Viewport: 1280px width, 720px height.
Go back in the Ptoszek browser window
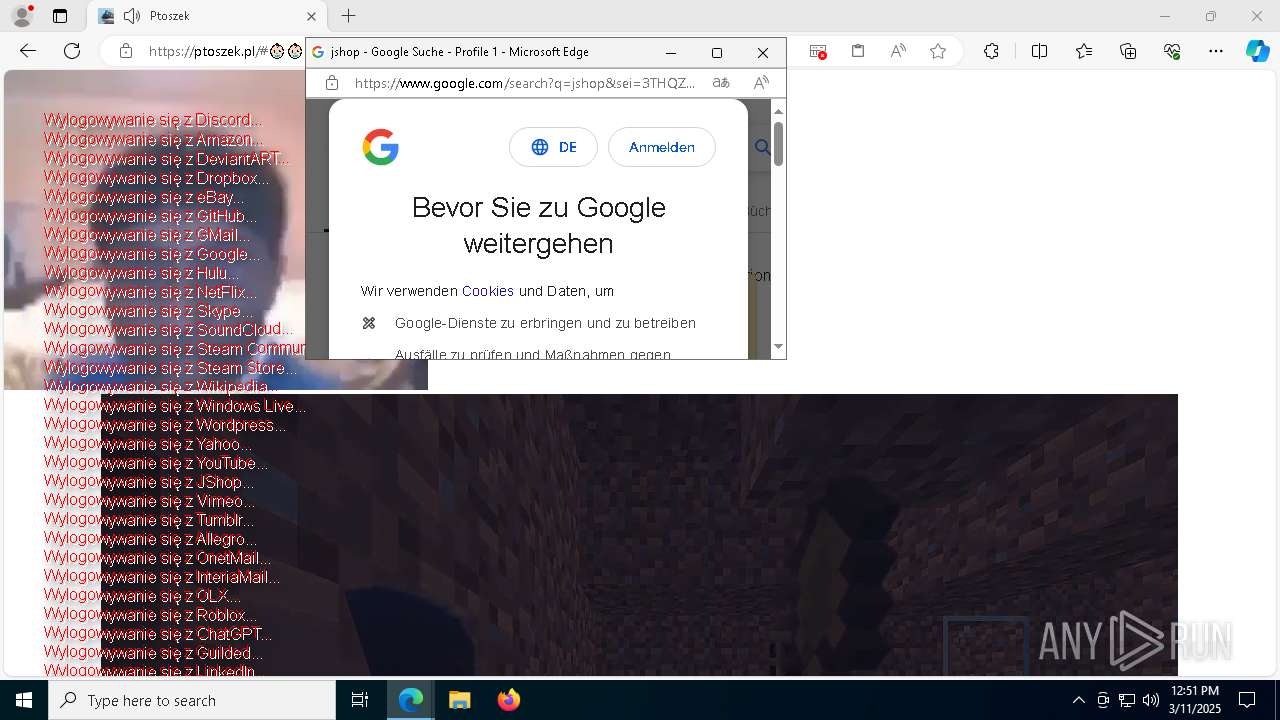[x=28, y=51]
